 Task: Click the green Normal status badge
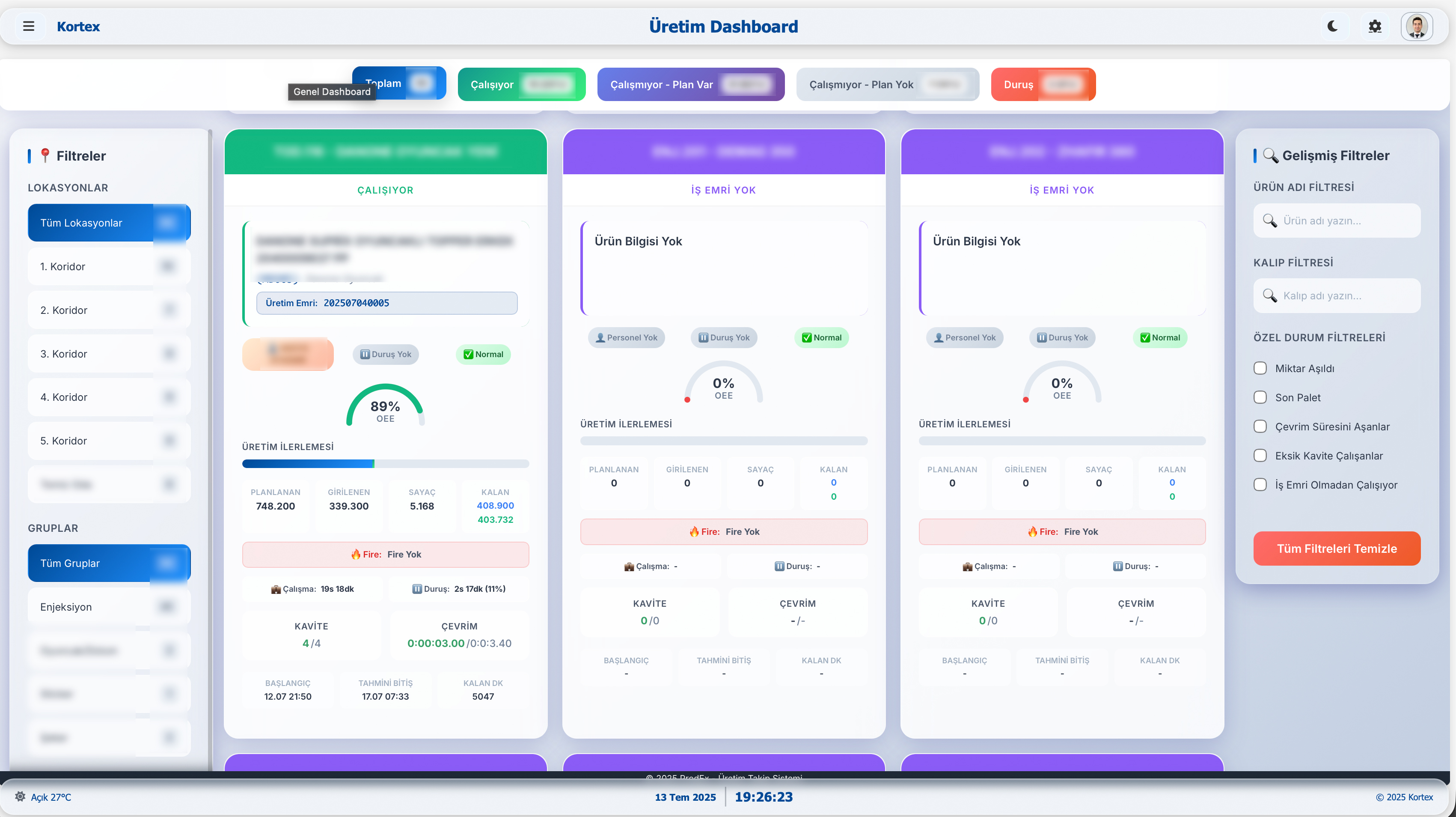click(x=483, y=355)
